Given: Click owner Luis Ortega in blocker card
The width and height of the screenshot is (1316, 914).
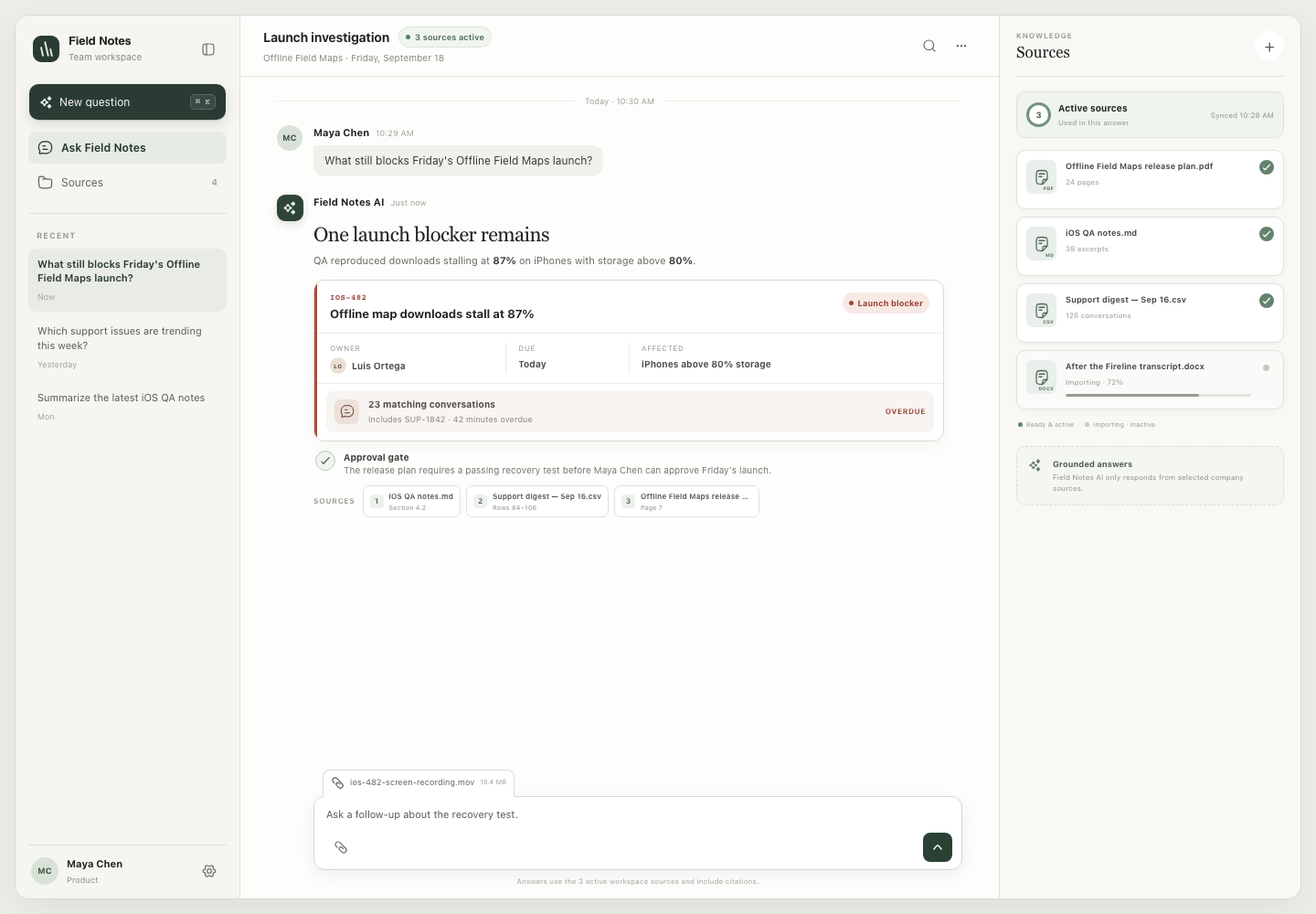Looking at the screenshot, I should click(367, 366).
